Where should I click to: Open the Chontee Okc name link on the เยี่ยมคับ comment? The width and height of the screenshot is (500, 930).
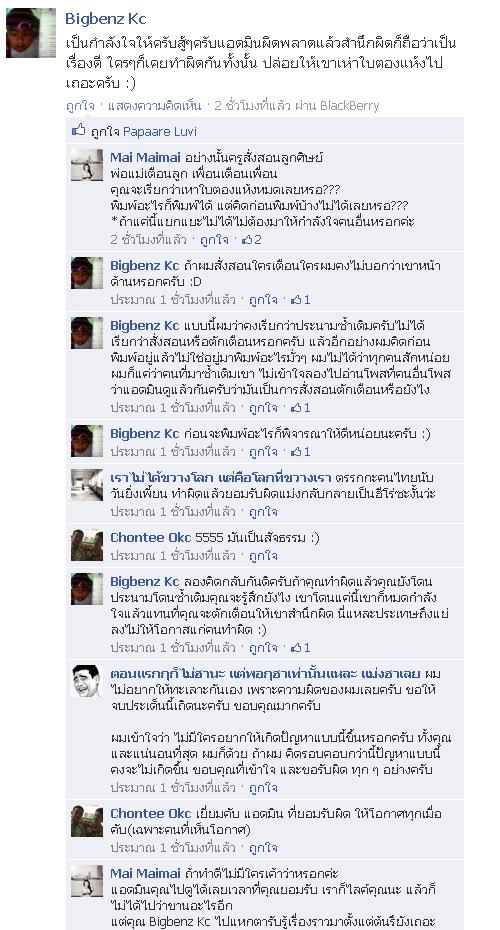coord(151,813)
